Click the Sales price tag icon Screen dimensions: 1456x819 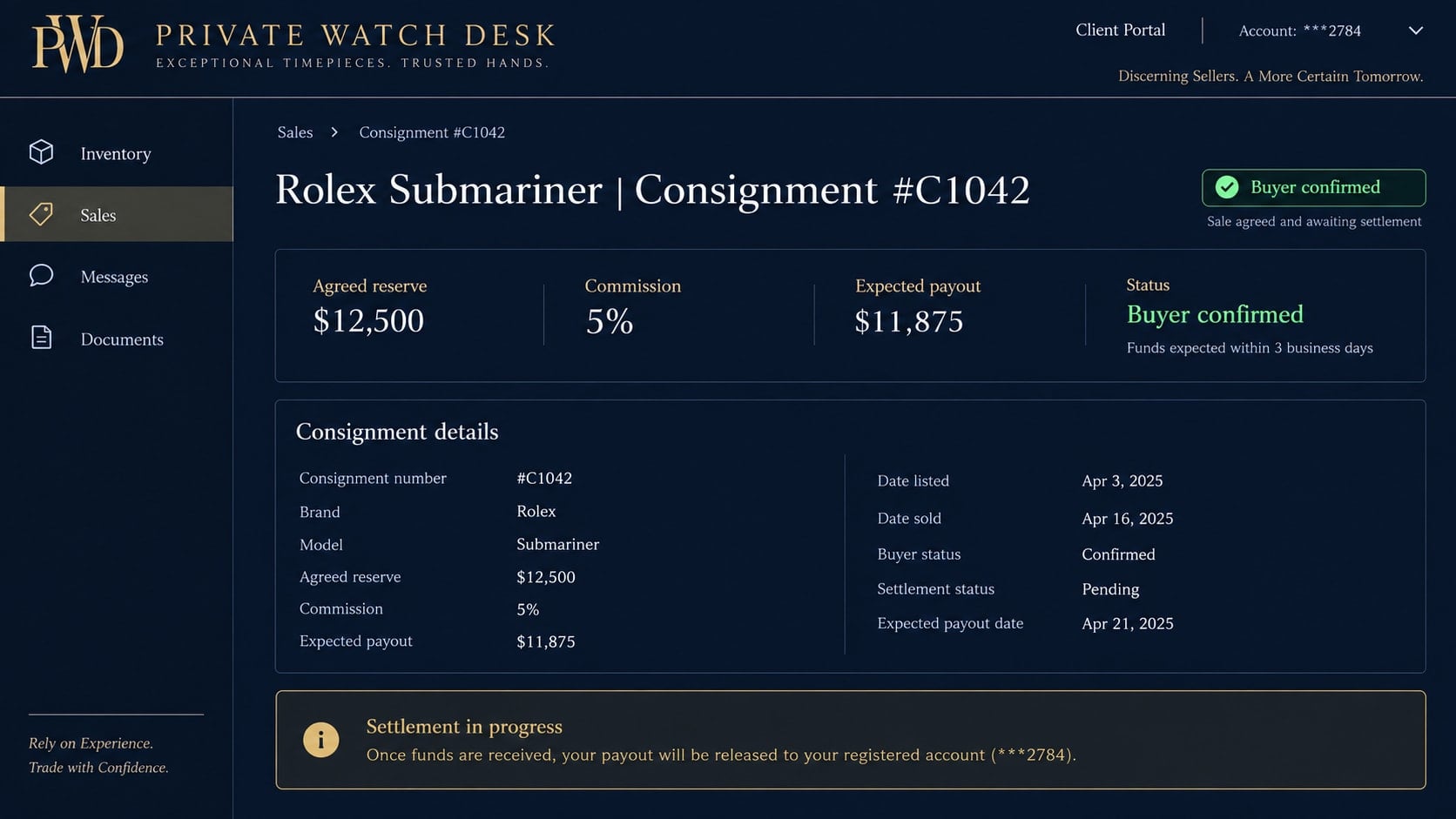click(x=41, y=214)
